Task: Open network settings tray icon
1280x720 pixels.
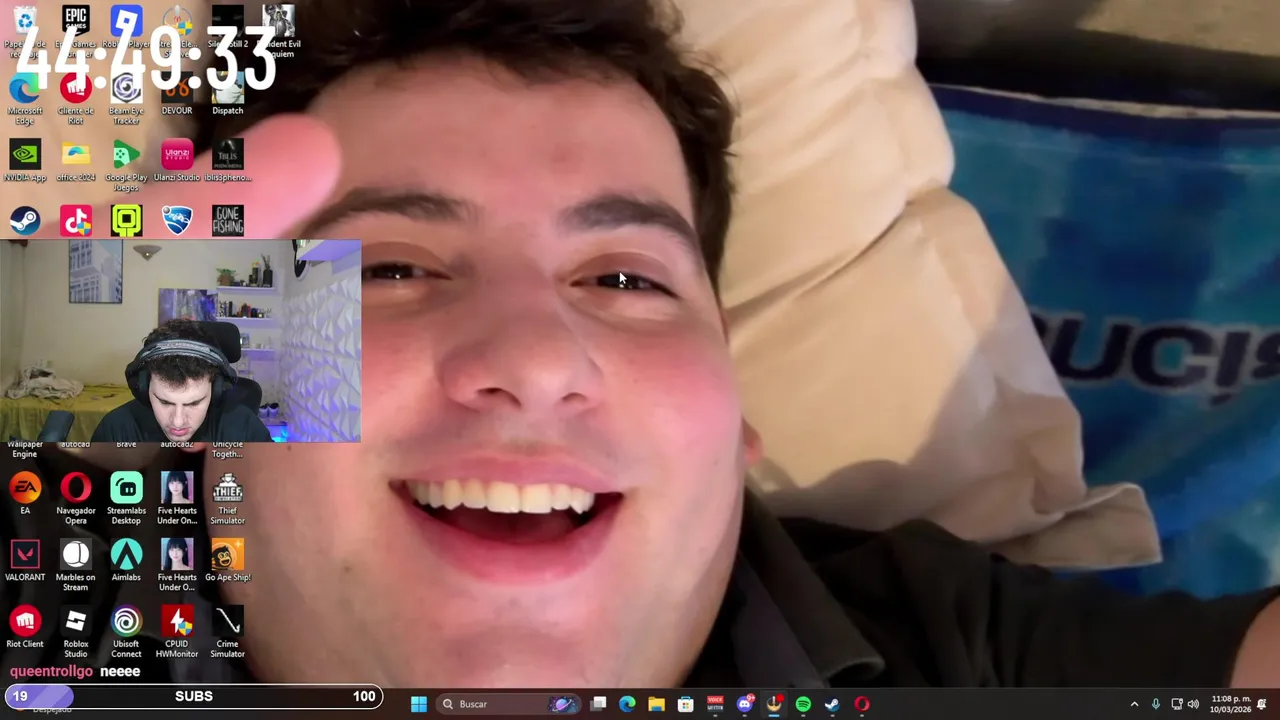Action: 1177,704
